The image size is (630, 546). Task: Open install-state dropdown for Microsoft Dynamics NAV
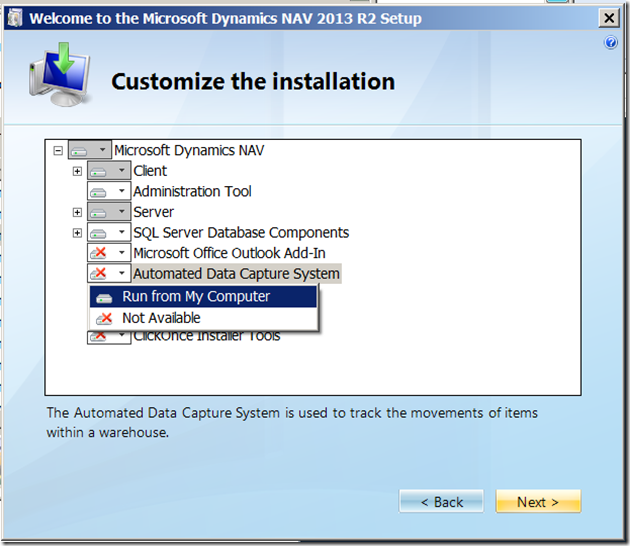(90, 150)
